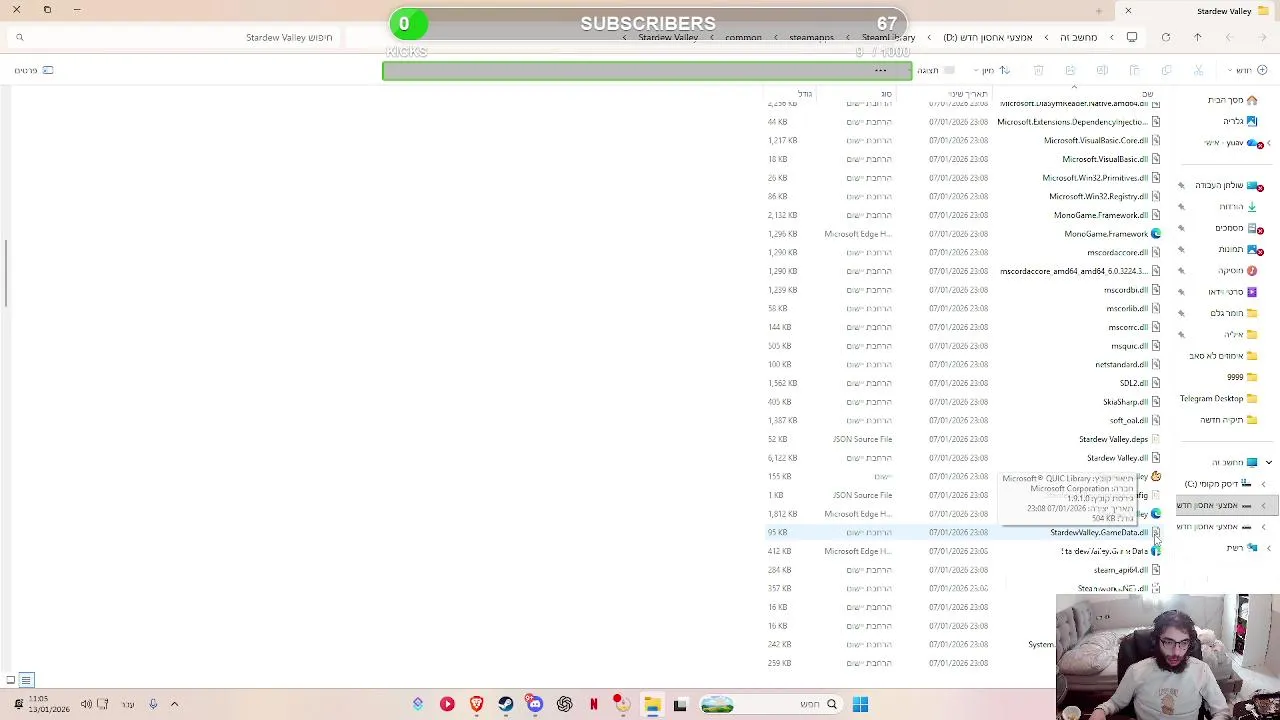Click מחשב זה in the breadcrumb path
The width and height of the screenshot is (1280, 720).
1078,37
